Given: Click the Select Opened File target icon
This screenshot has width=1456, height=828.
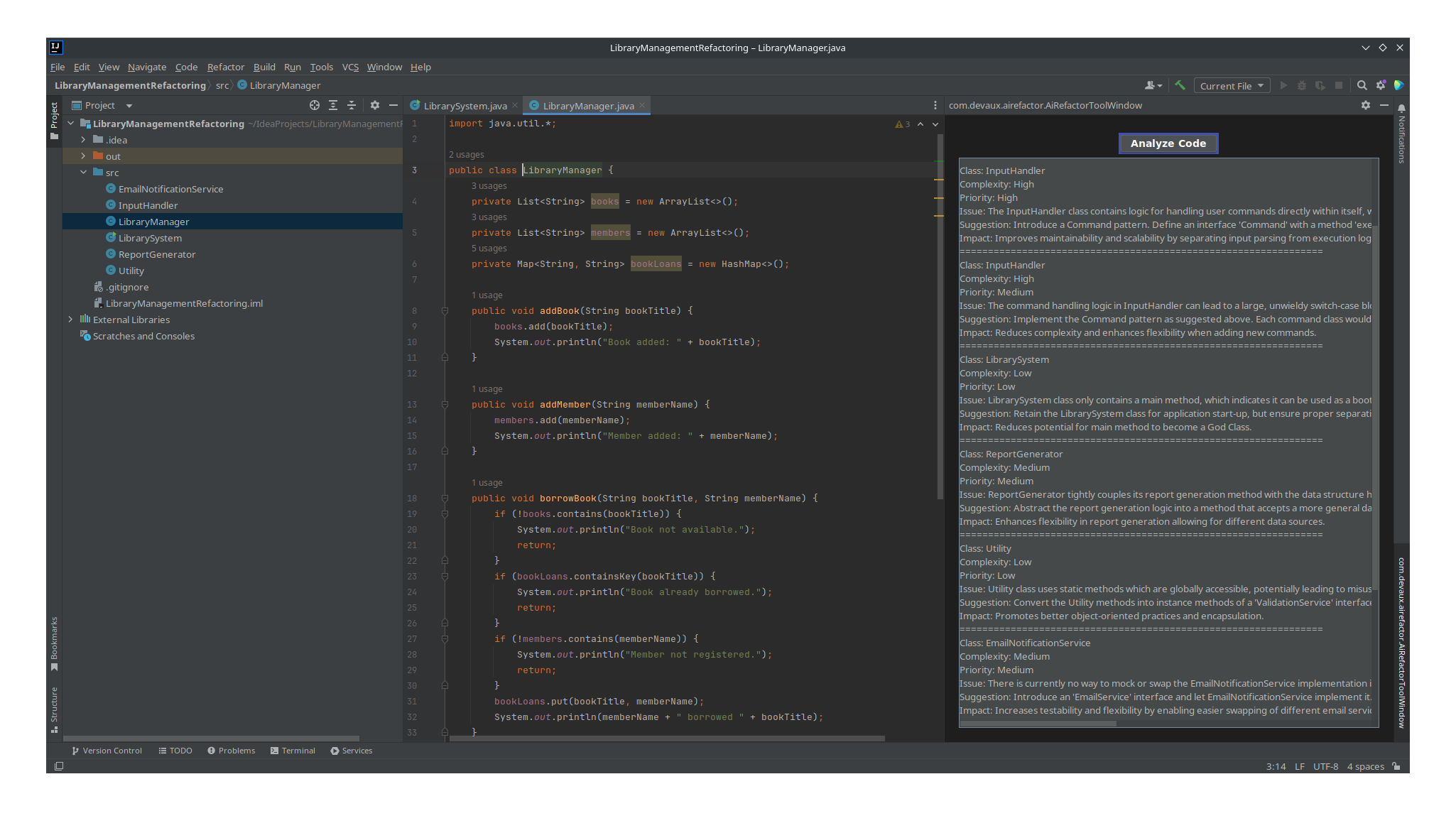Looking at the screenshot, I should click(x=315, y=105).
